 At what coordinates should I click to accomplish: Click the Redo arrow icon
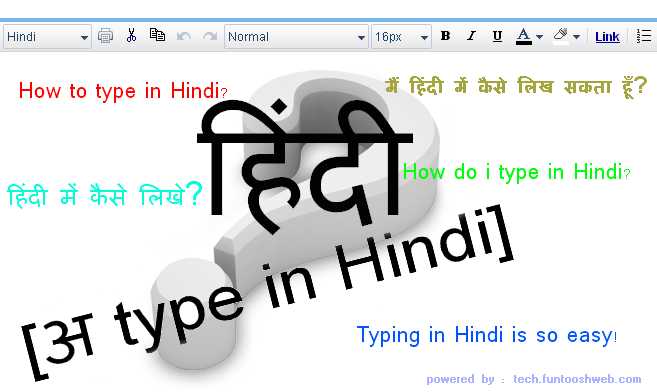pos(210,36)
